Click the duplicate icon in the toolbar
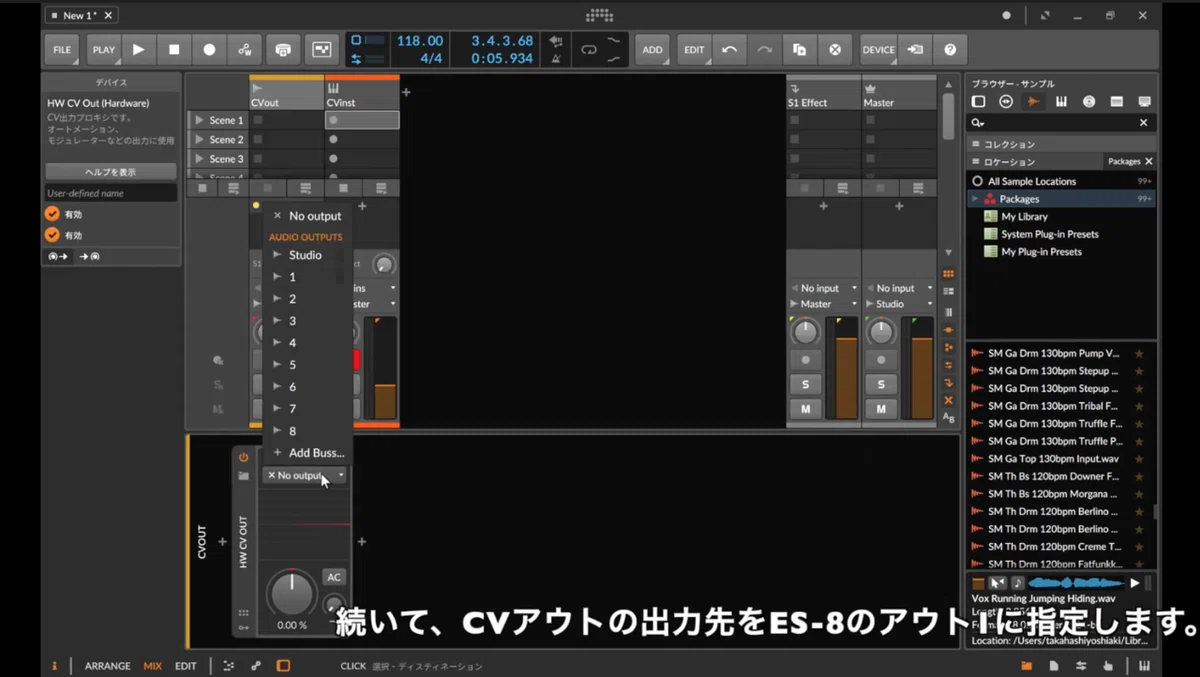Image resolution: width=1200 pixels, height=677 pixels. (800, 49)
